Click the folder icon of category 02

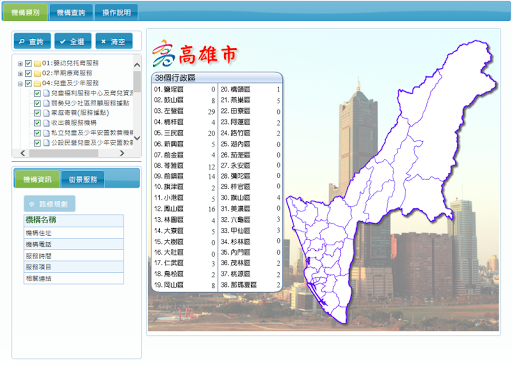(x=37, y=73)
